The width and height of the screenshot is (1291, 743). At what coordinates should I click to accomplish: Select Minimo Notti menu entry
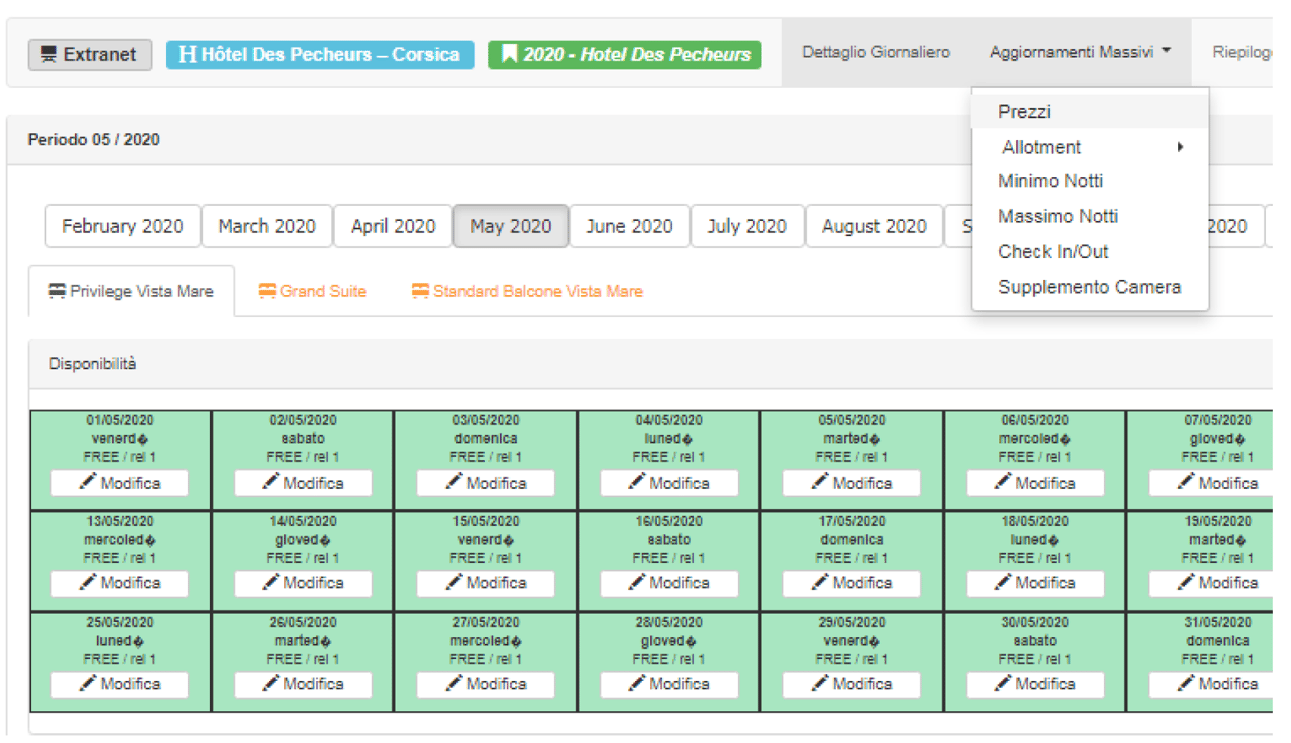coord(1090,181)
